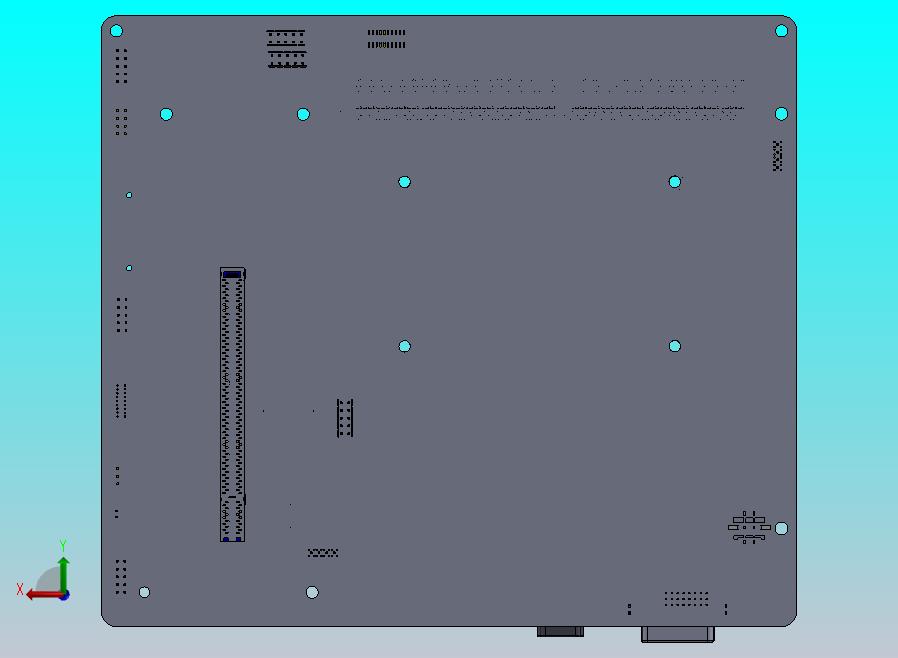Click the blue origin ball of the axis triad
Screen dimensions: 898x658
[65, 596]
